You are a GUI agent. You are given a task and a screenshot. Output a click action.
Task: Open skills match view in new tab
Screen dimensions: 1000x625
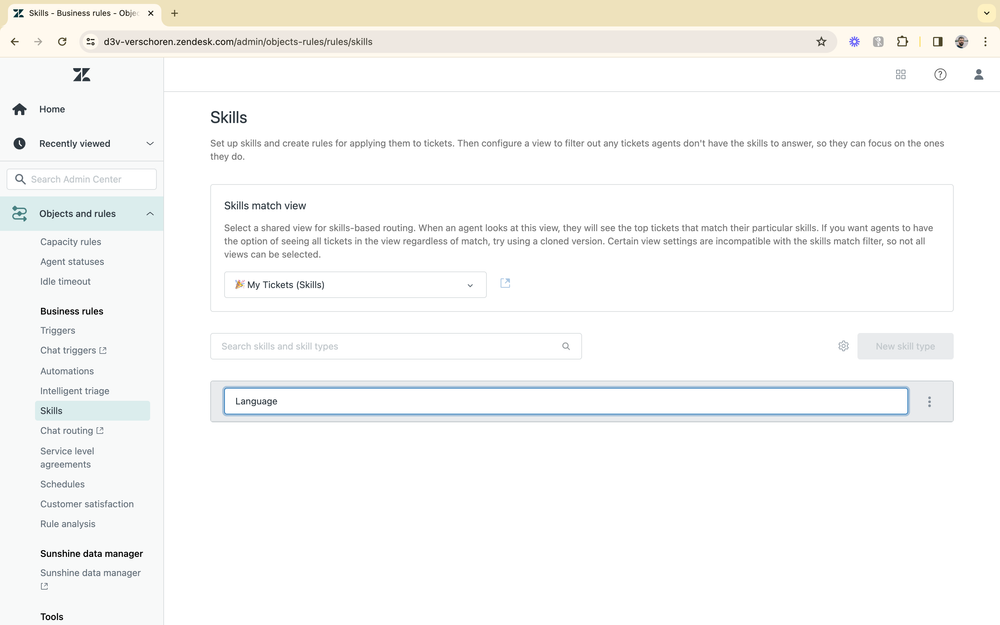[505, 283]
